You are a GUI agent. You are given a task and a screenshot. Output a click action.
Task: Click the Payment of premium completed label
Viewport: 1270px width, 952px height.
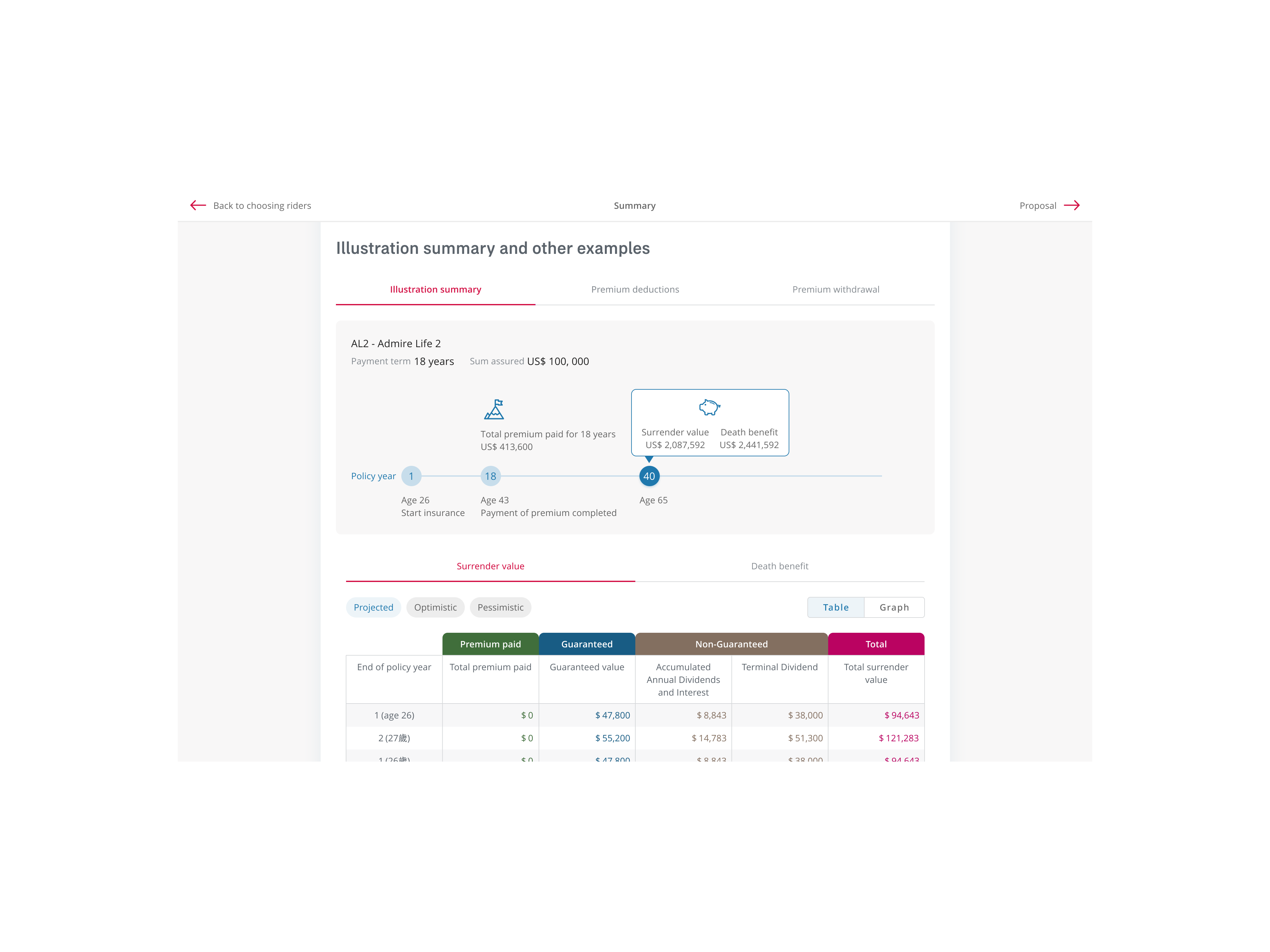pos(548,512)
